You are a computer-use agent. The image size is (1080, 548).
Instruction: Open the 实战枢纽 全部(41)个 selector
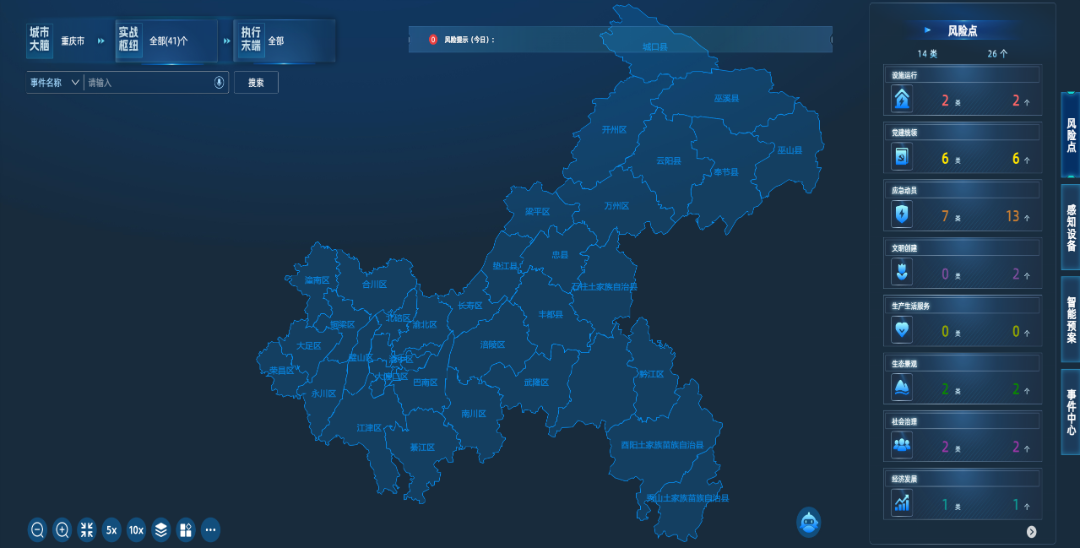167,41
